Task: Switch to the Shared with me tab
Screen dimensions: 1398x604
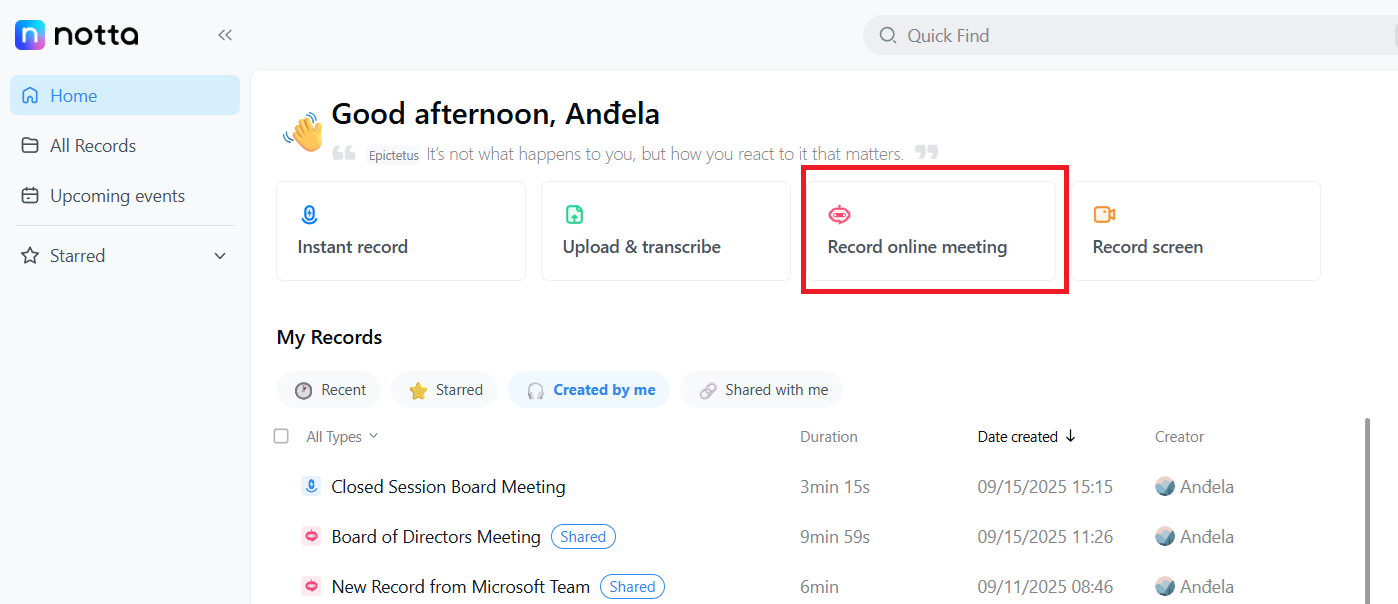Action: (762, 390)
